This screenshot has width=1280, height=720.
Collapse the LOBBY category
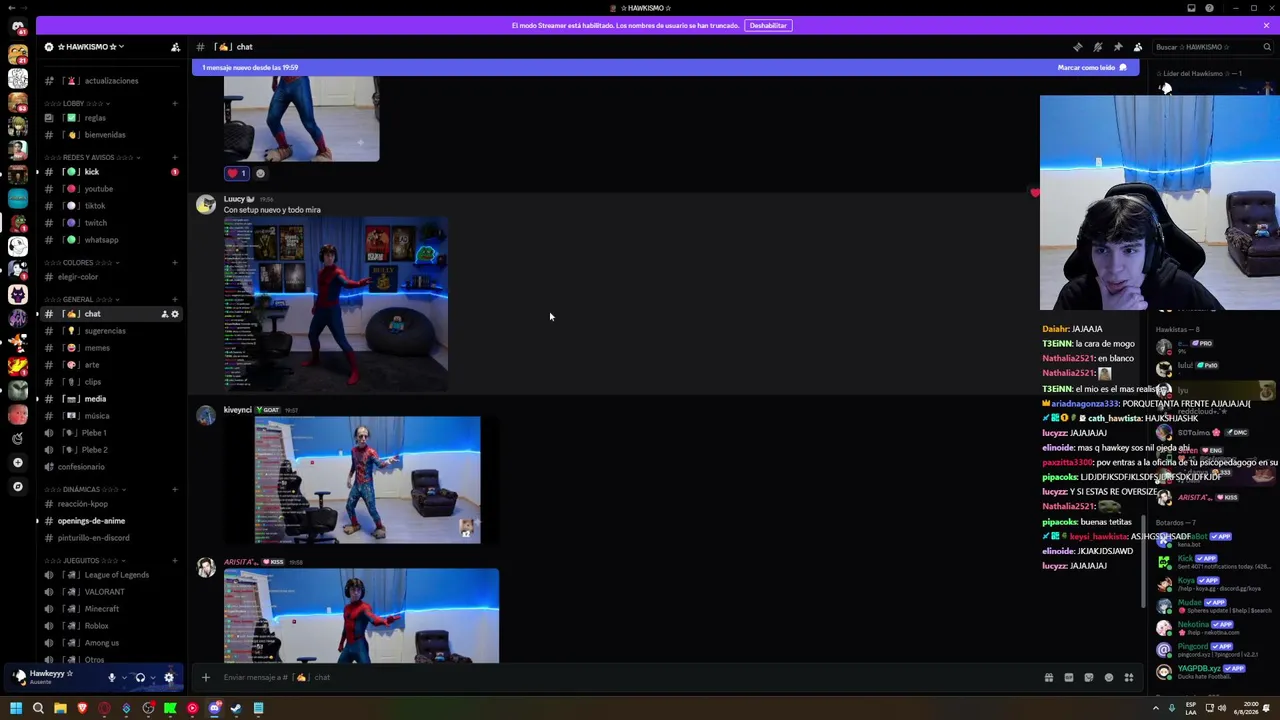(x=76, y=103)
